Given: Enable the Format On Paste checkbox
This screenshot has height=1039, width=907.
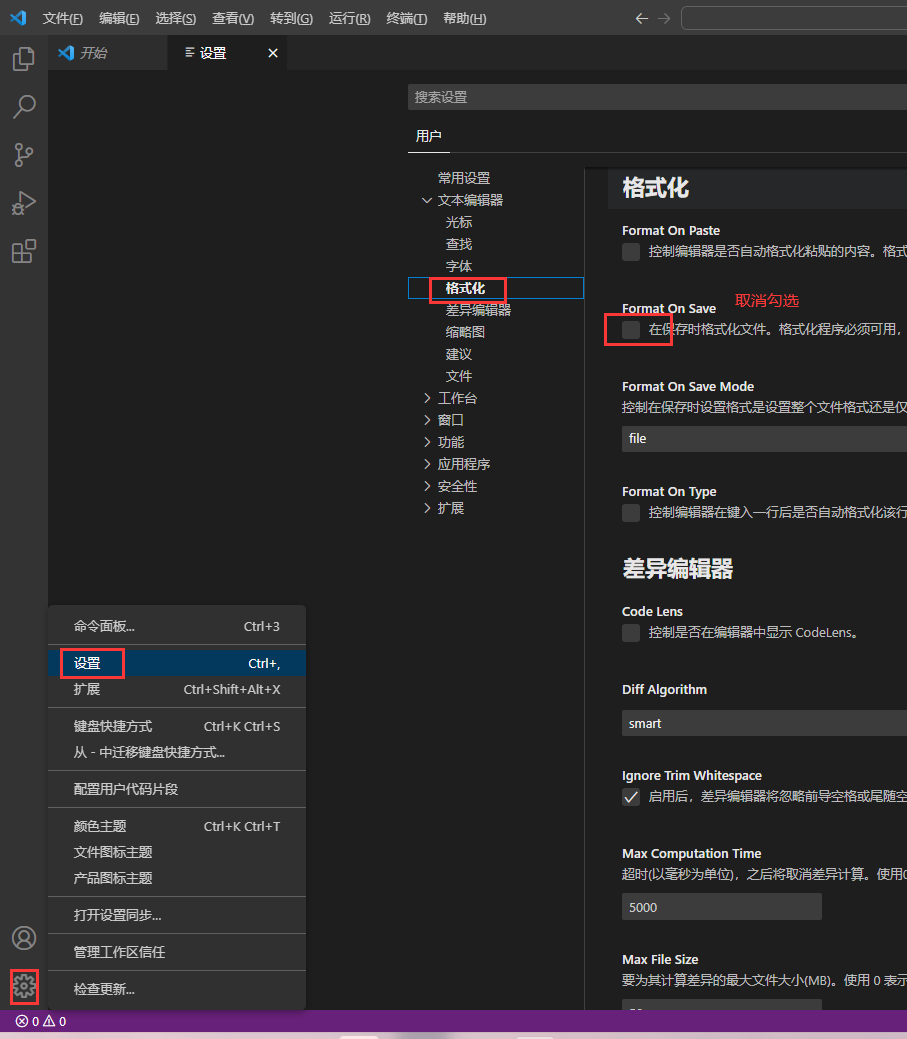Looking at the screenshot, I should [631, 252].
